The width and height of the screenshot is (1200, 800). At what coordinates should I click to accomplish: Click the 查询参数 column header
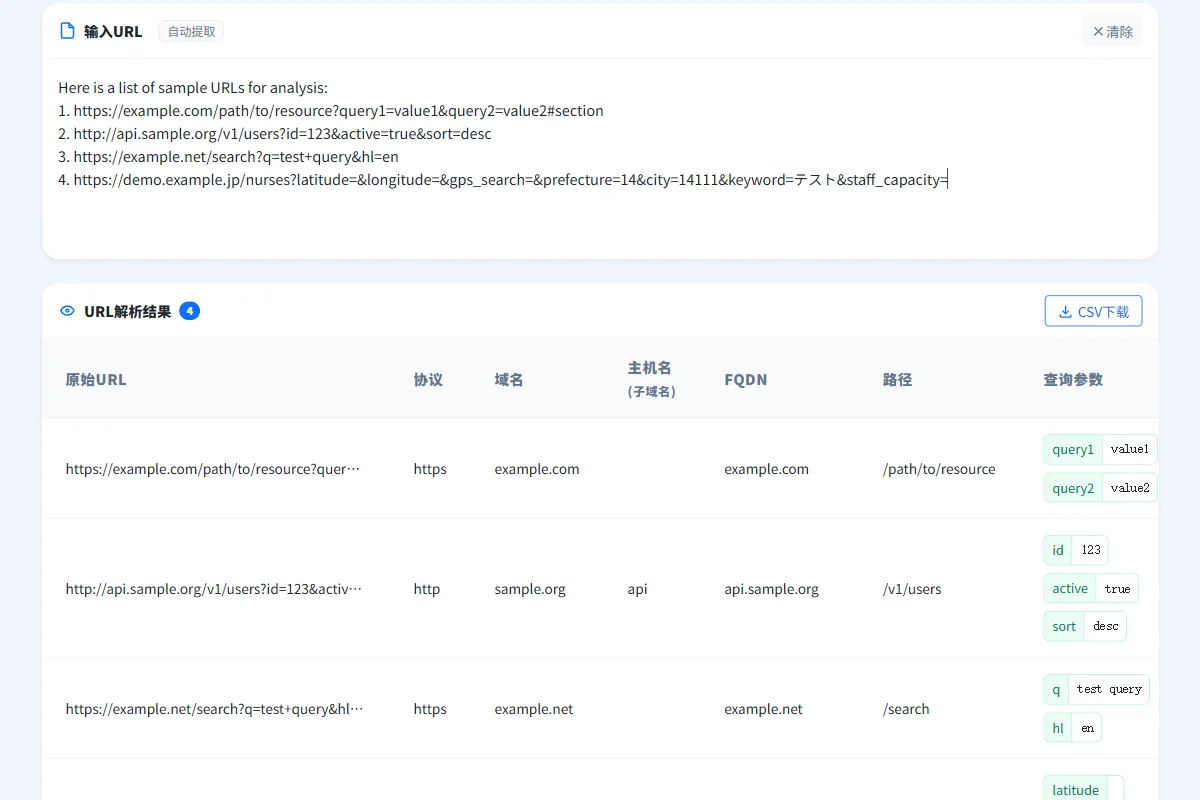tap(1073, 379)
